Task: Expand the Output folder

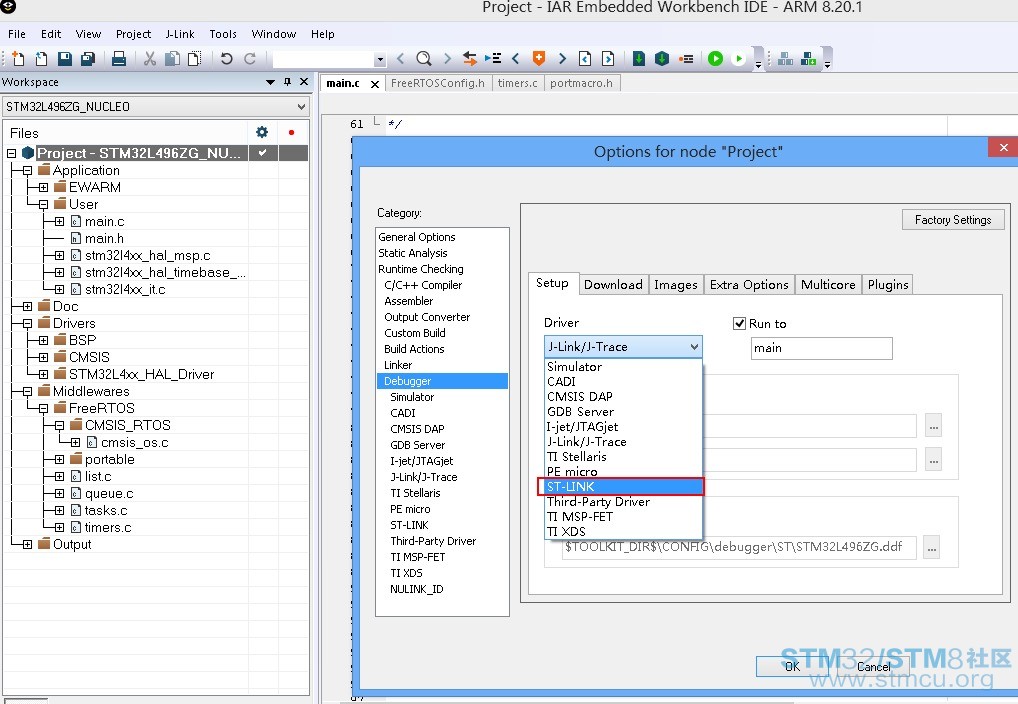Action: pyautogui.click(x=27, y=544)
